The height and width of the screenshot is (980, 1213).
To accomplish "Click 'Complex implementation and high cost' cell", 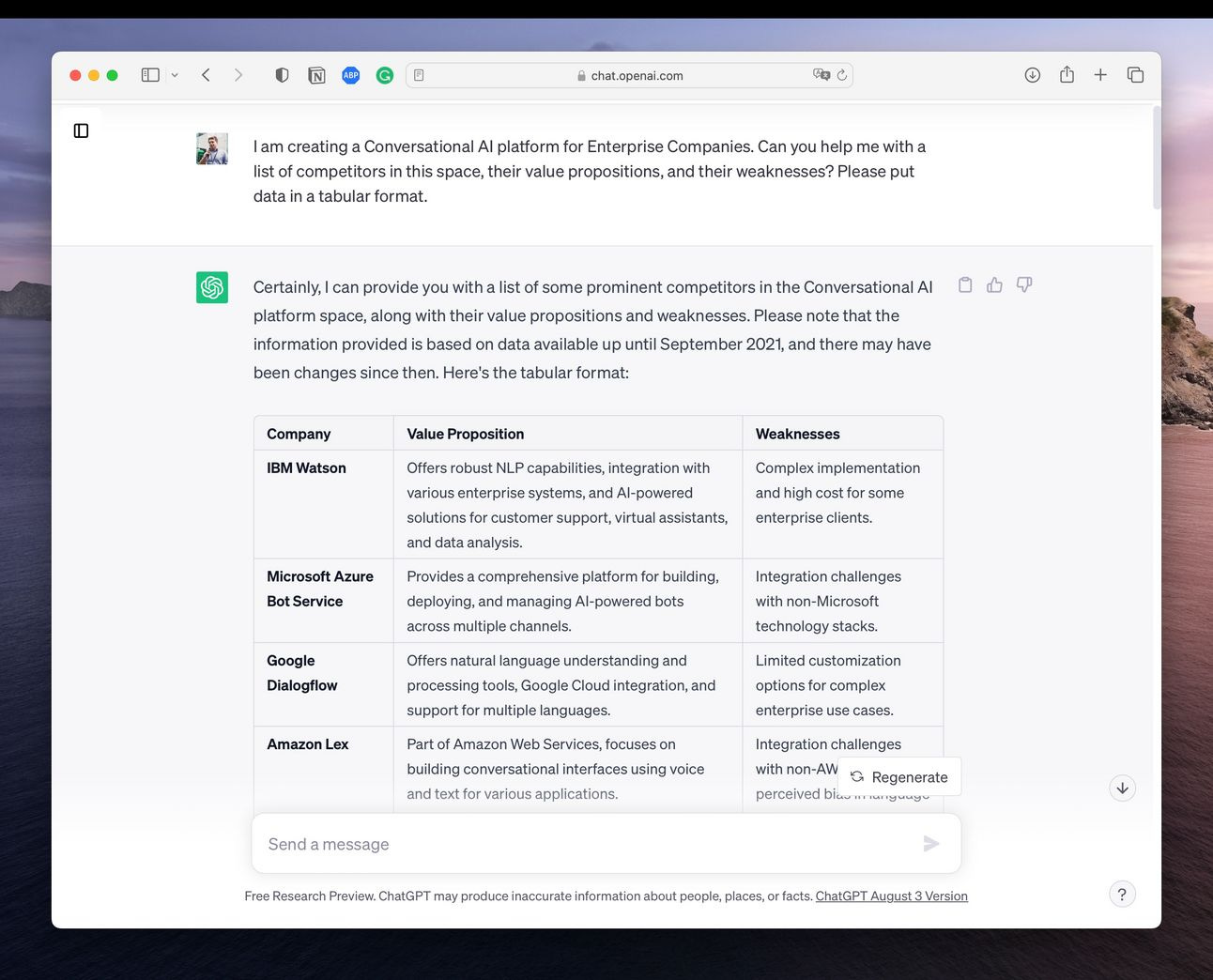I will pos(842,505).
